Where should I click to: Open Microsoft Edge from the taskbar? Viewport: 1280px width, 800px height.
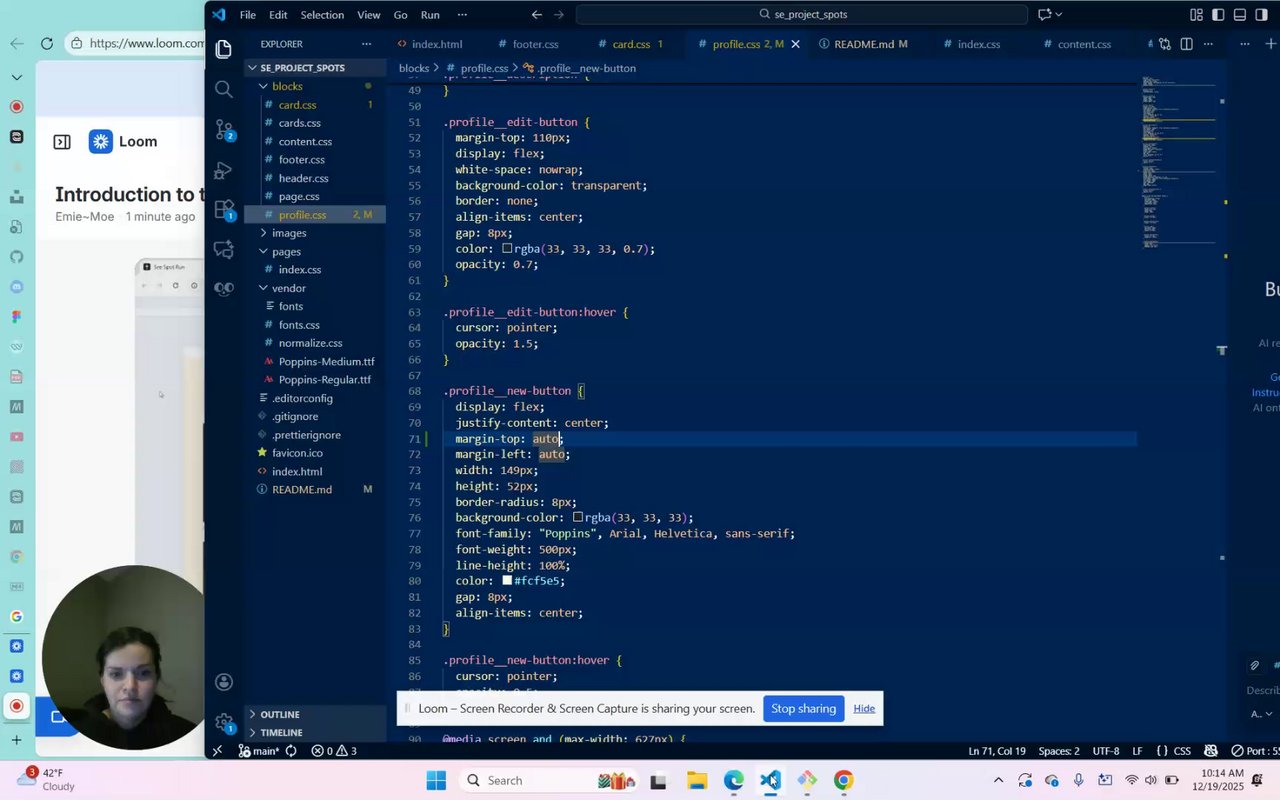click(x=733, y=781)
